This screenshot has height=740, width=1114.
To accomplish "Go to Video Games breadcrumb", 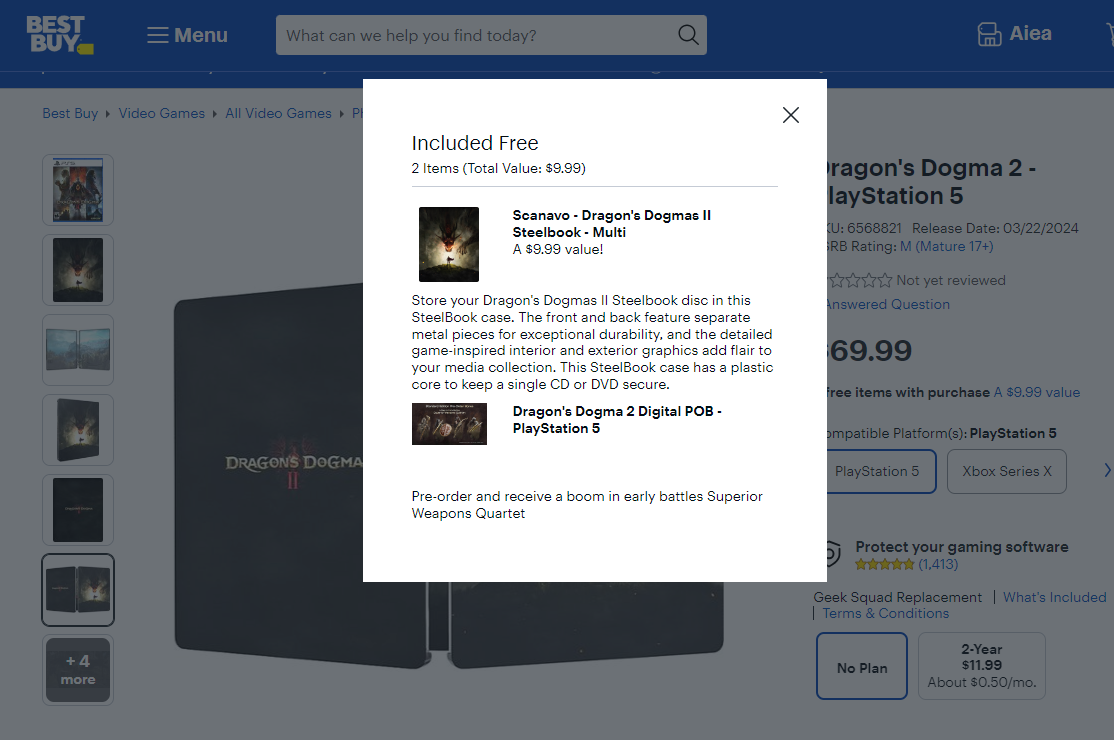I will (x=161, y=113).
